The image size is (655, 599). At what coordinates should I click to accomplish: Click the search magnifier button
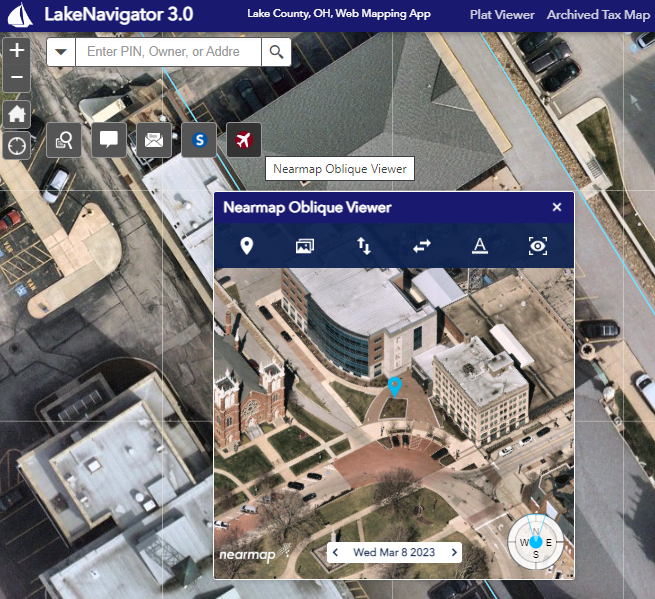click(276, 52)
